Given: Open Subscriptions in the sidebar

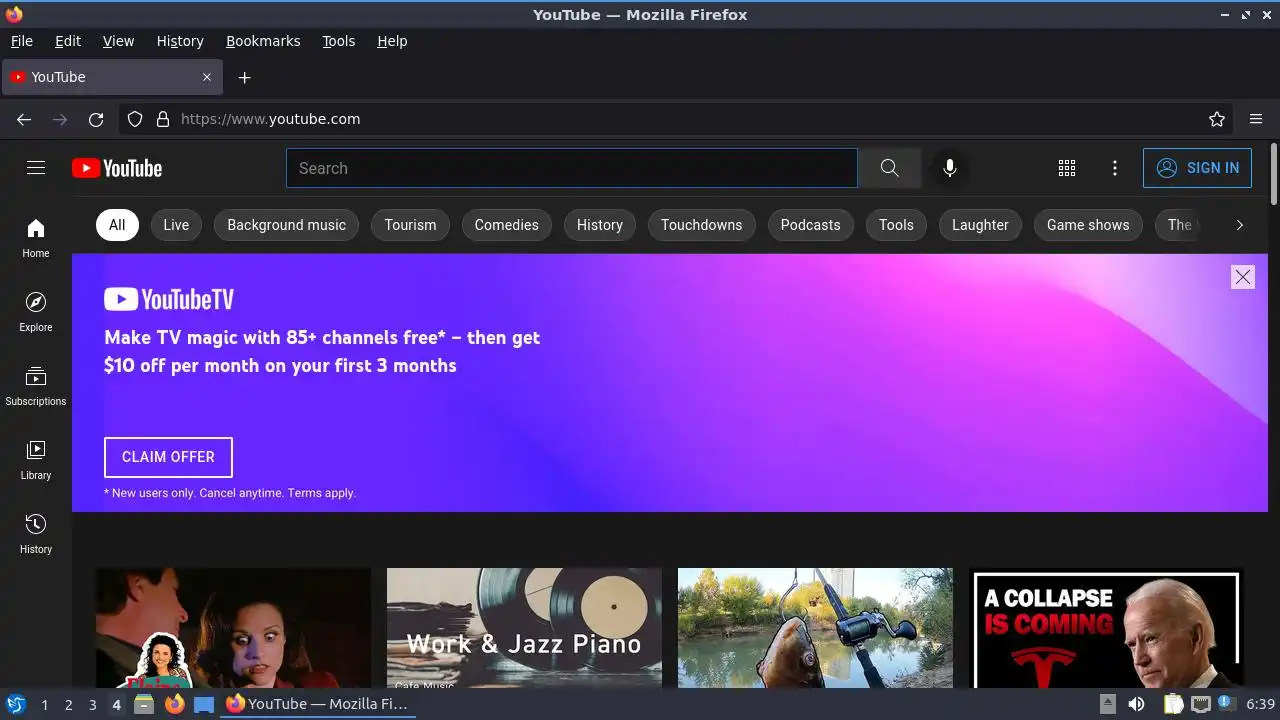Looking at the screenshot, I should tap(36, 386).
